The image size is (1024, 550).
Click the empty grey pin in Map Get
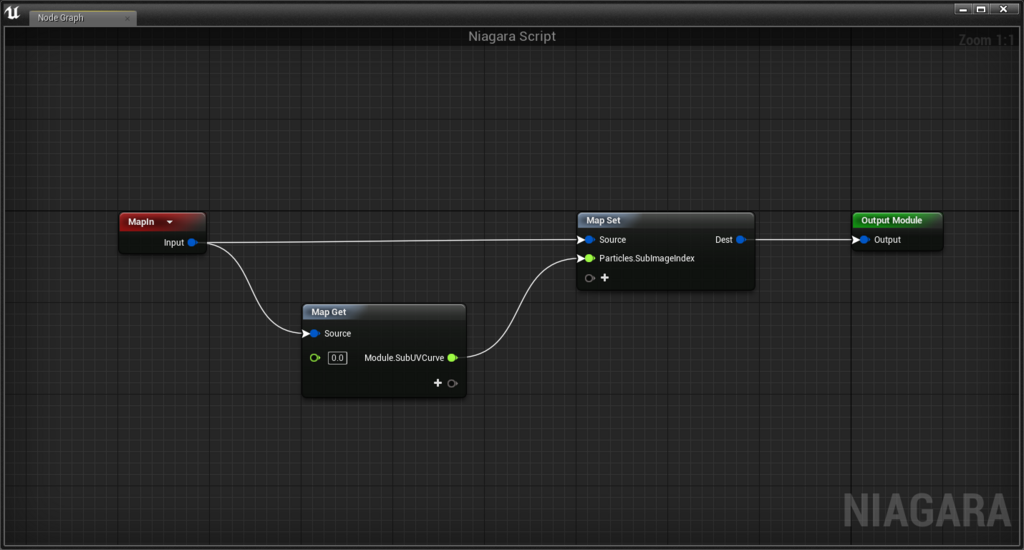(x=452, y=383)
